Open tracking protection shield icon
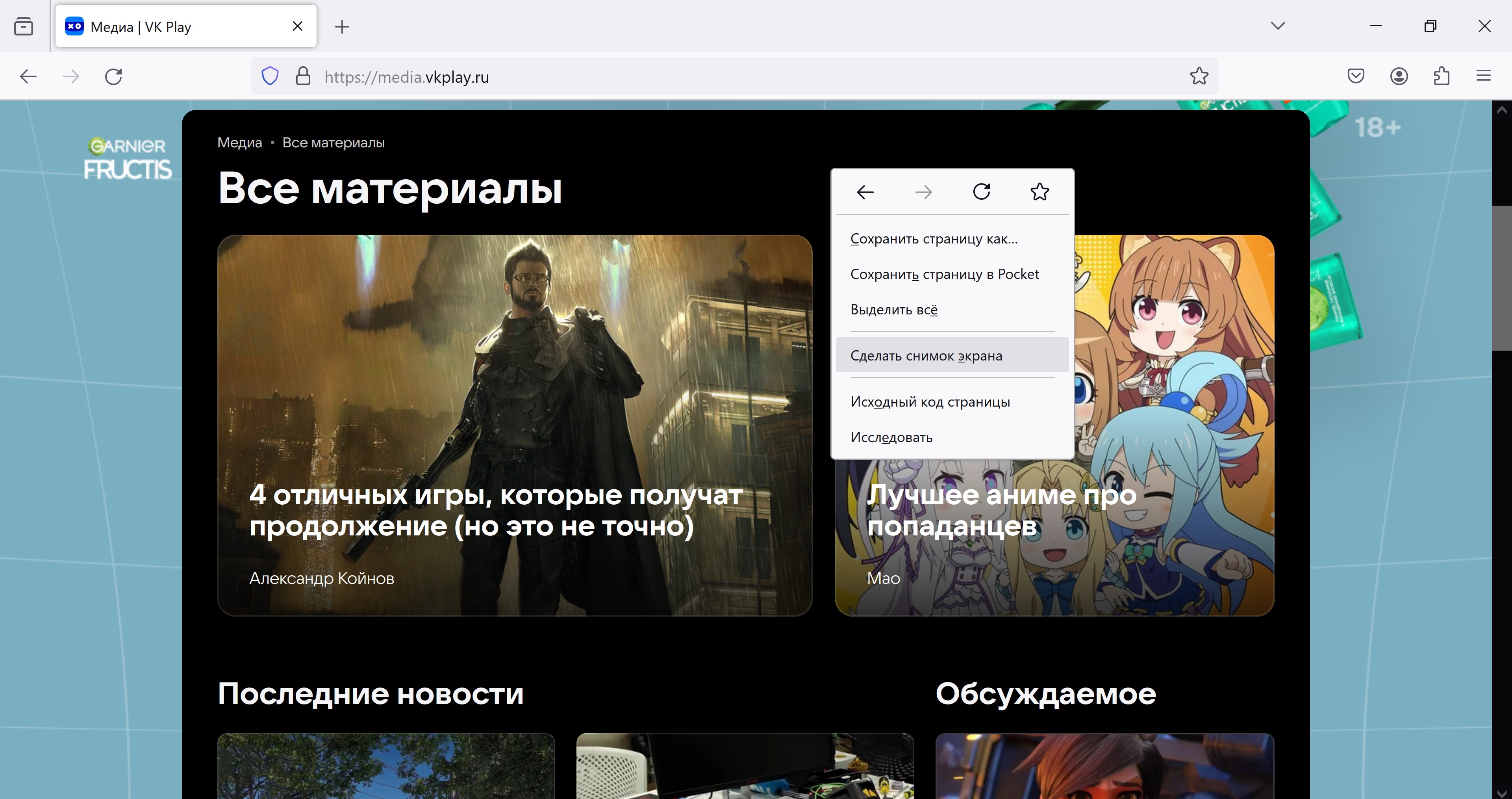Image resolution: width=1512 pixels, height=799 pixels. click(270, 76)
